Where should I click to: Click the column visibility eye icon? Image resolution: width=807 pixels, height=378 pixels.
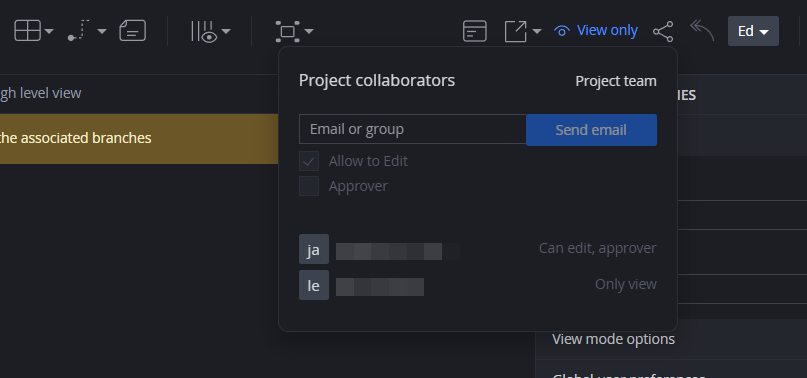coord(204,31)
